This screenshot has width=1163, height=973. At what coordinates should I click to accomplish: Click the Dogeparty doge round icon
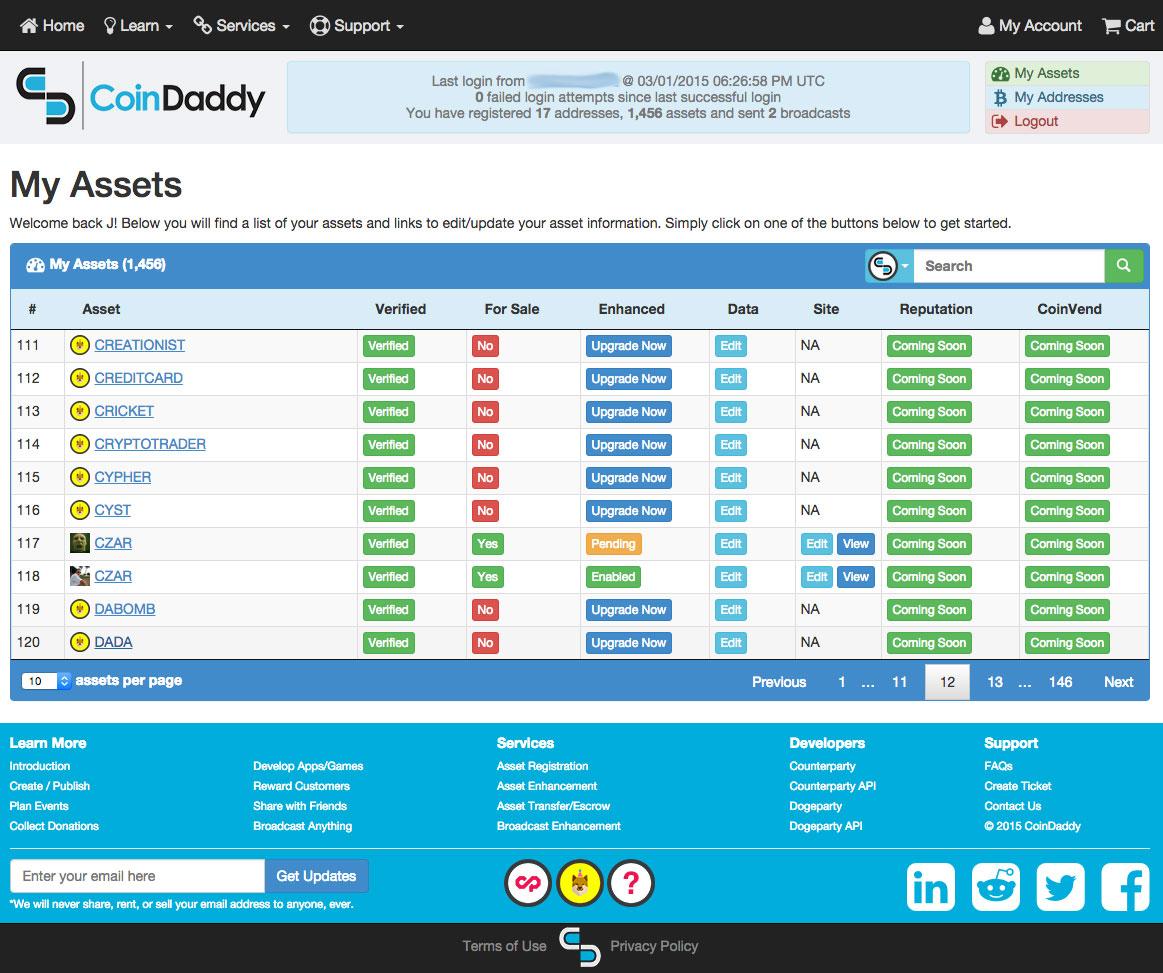pyautogui.click(x=580, y=883)
